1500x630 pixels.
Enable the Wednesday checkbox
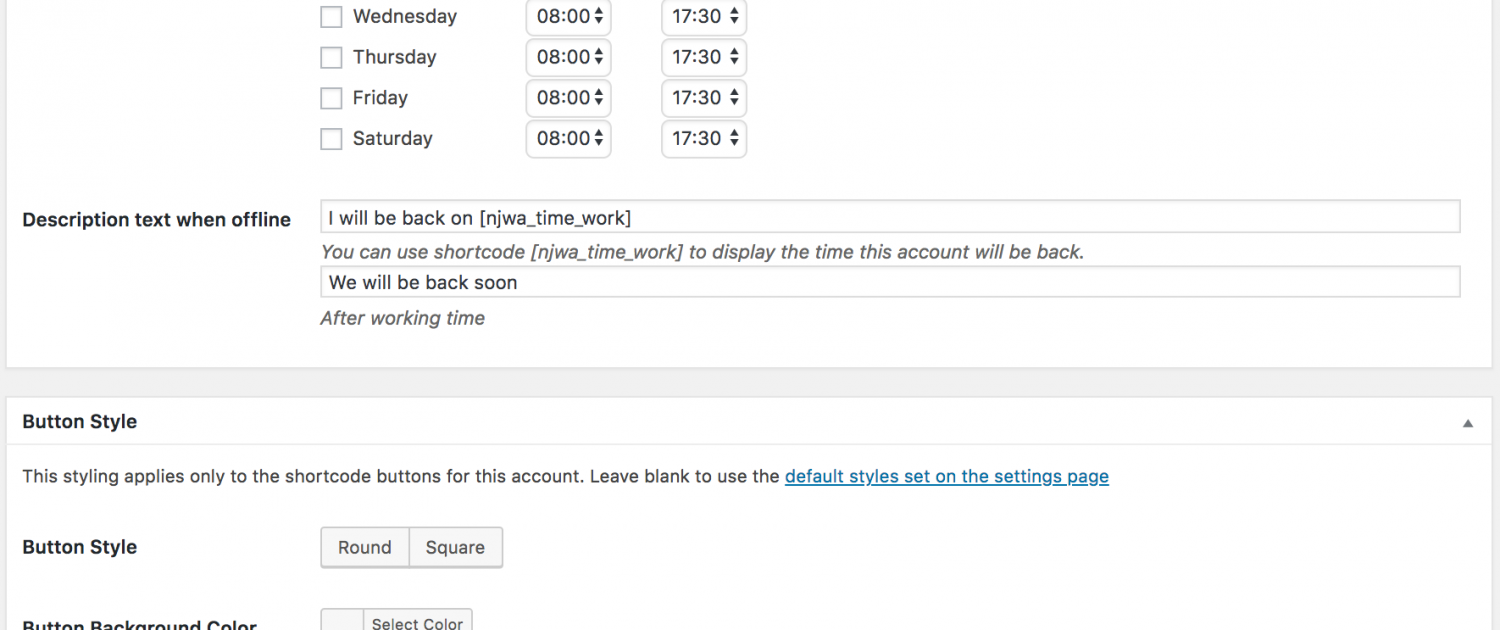[x=331, y=17]
